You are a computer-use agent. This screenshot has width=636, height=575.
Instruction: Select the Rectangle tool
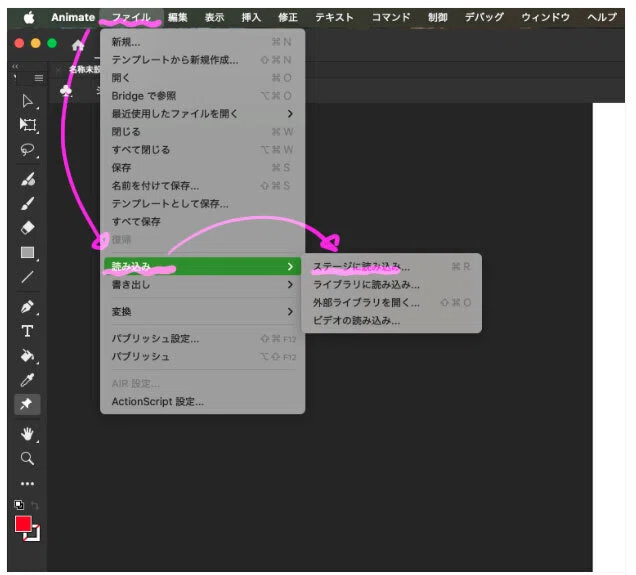click(27, 252)
